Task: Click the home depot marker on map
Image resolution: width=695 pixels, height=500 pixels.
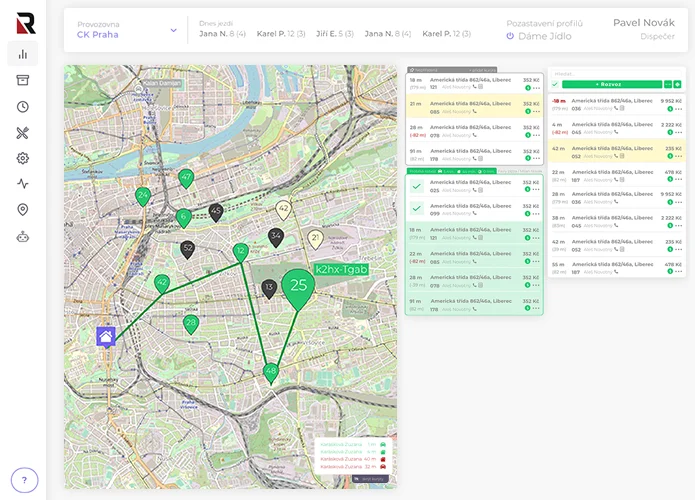Action: click(x=106, y=336)
